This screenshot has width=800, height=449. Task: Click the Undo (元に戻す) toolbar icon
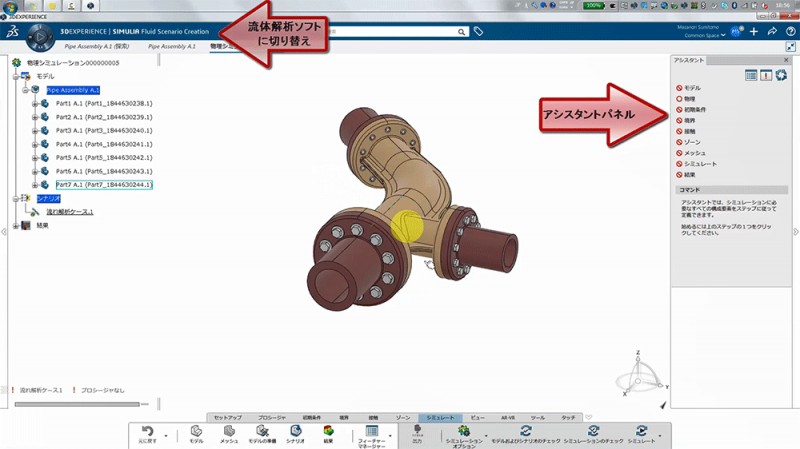point(147,431)
